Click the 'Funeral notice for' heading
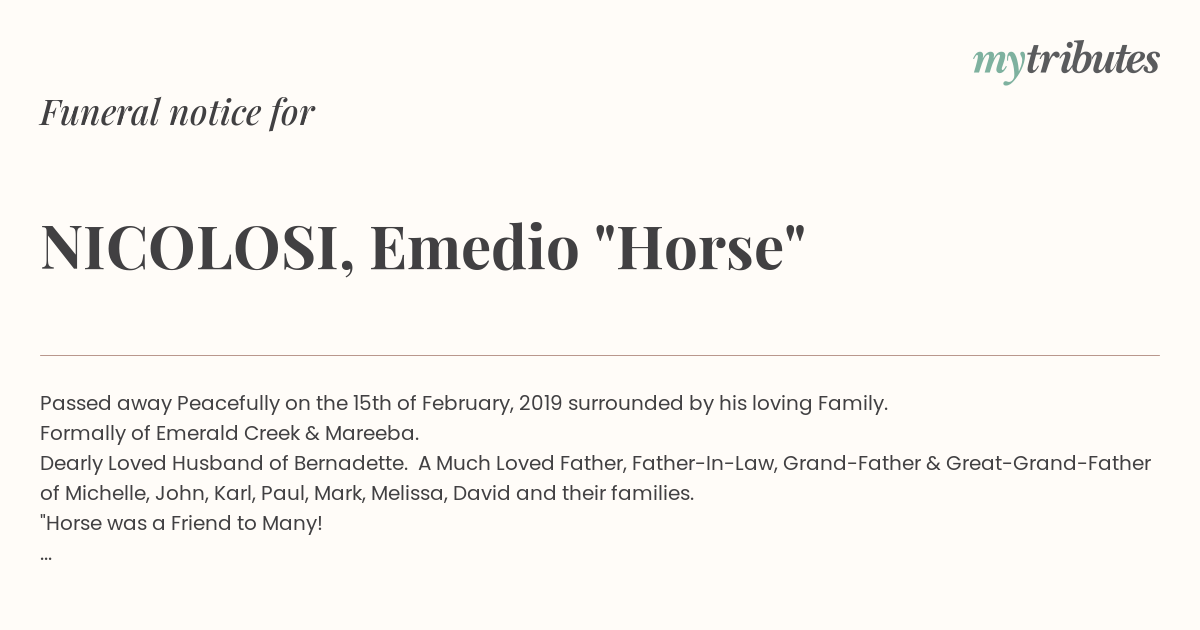Viewport: 1200px width, 630px height. click(x=178, y=113)
